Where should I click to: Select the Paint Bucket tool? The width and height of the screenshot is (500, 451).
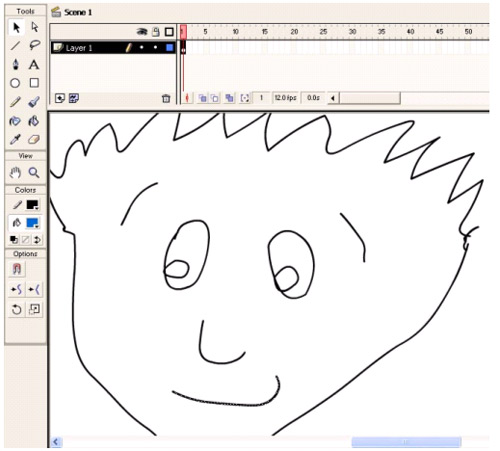(34, 121)
